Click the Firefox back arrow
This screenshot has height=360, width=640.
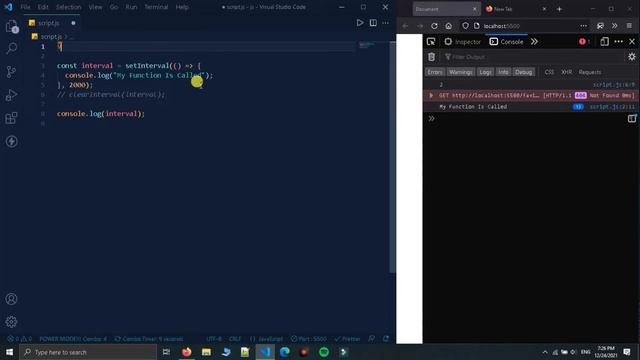click(405, 26)
